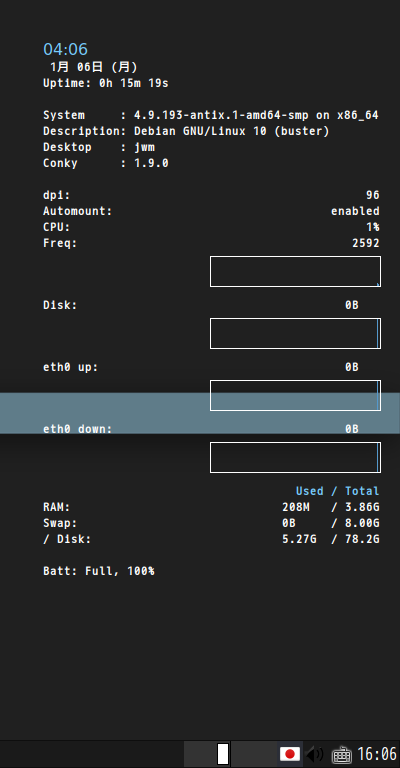
Task: Click the Japanese flag keyboard layout icon
Action: [x=289, y=754]
